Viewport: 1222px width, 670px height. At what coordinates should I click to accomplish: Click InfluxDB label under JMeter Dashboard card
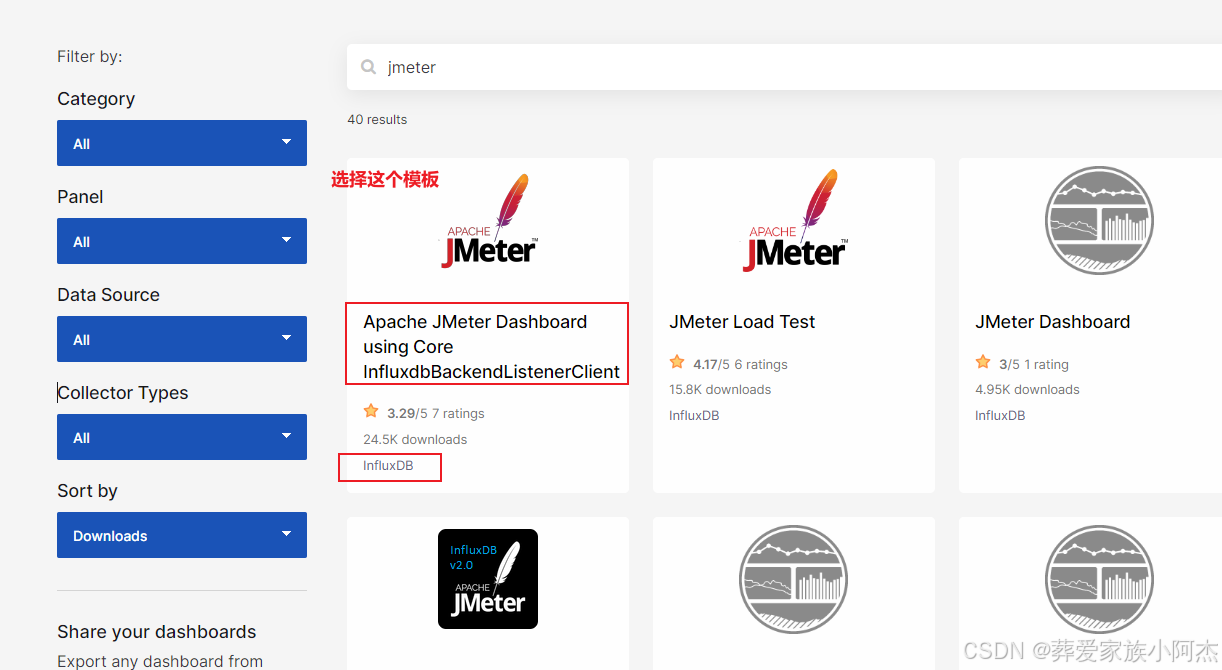[1000, 415]
